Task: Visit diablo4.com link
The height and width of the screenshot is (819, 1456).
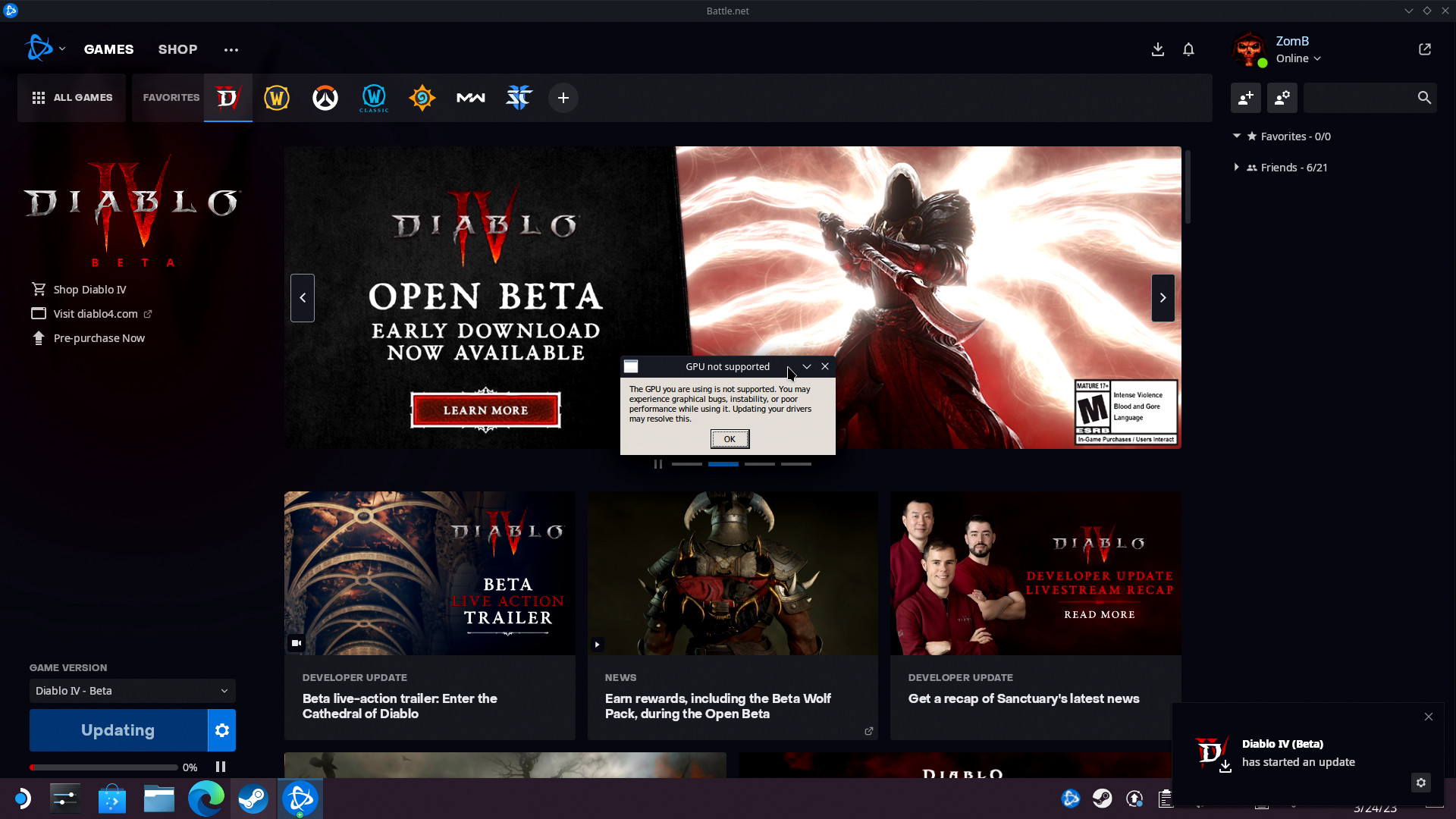Action: pos(96,314)
